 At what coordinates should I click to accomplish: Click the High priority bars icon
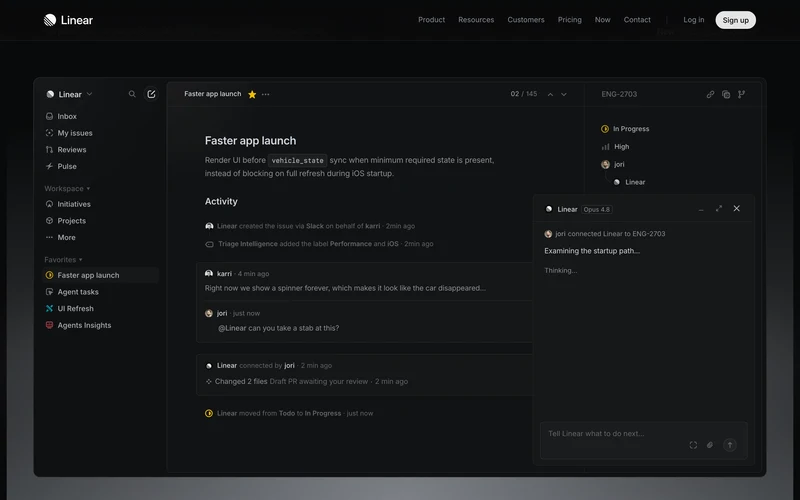click(x=605, y=147)
